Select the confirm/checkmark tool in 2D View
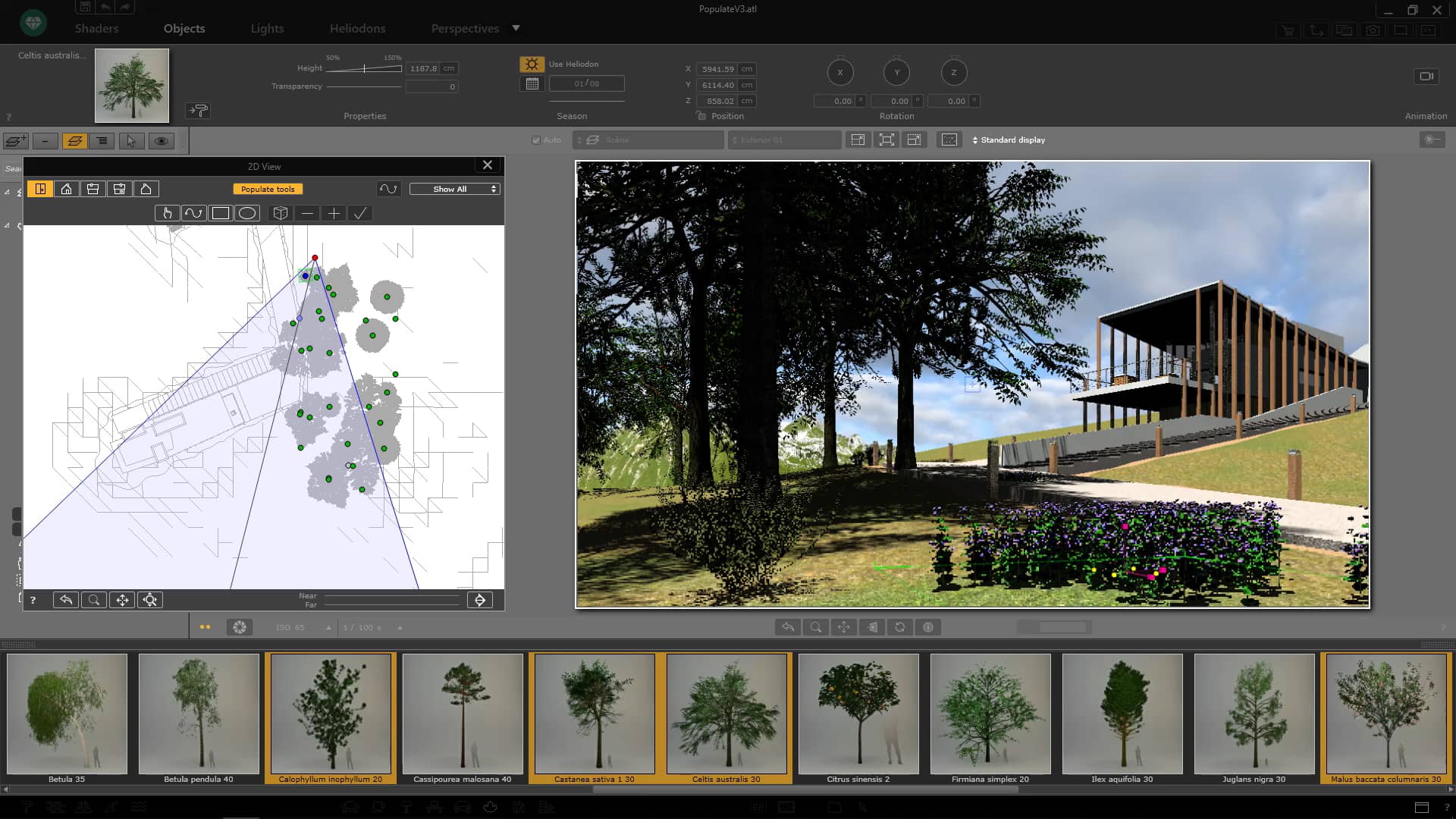The height and width of the screenshot is (819, 1456). coord(360,213)
